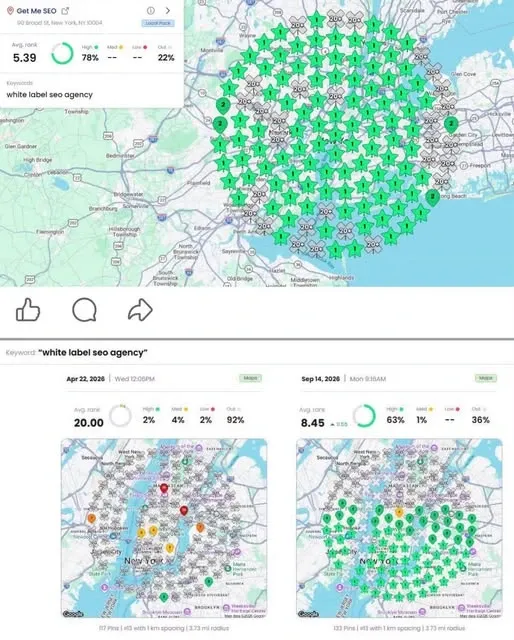The height and width of the screenshot is (640, 514).
Task: Click the 1% Med value
Action: click(422, 420)
